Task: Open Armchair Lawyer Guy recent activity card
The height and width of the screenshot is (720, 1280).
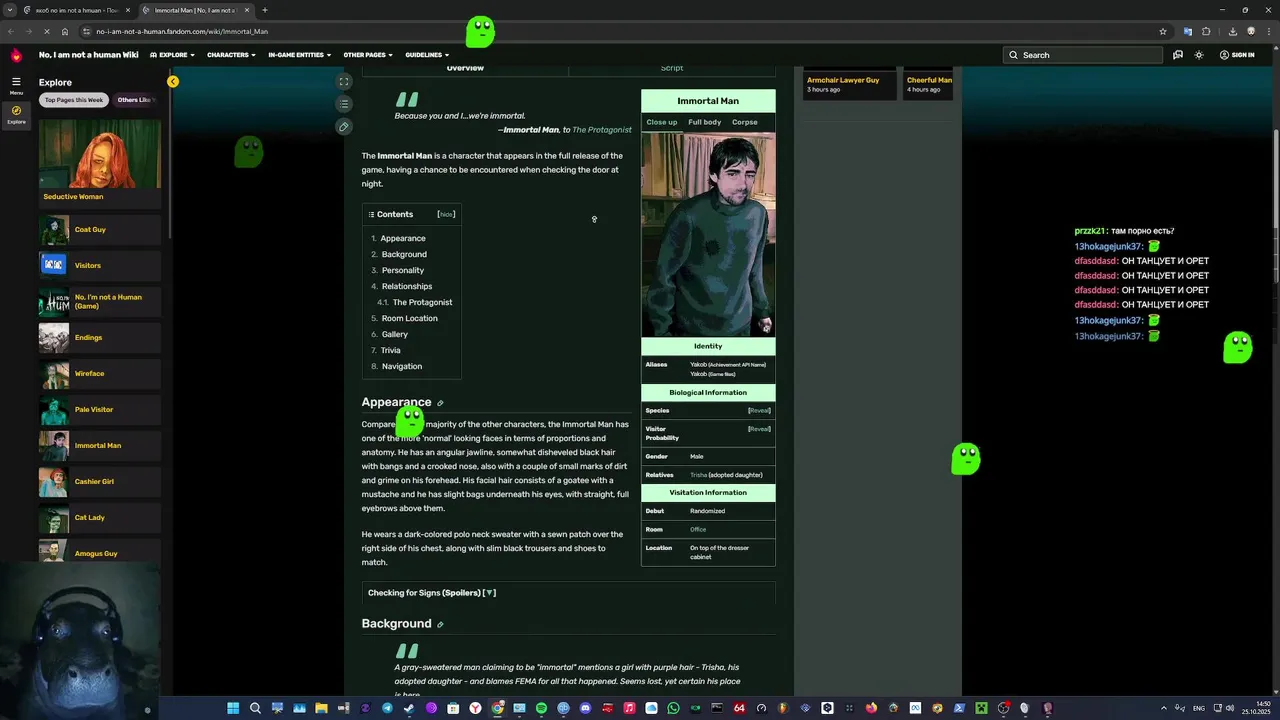Action: click(x=850, y=84)
